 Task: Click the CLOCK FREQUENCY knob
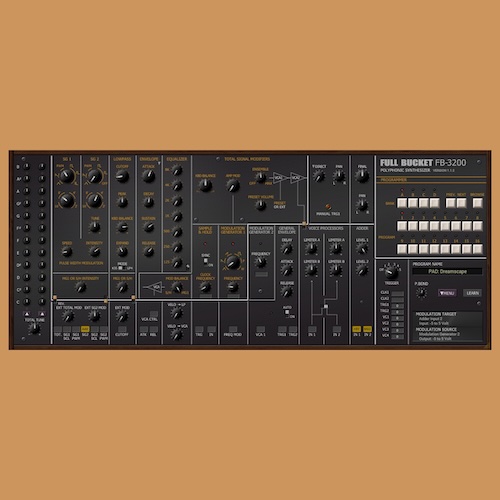[x=205, y=287]
